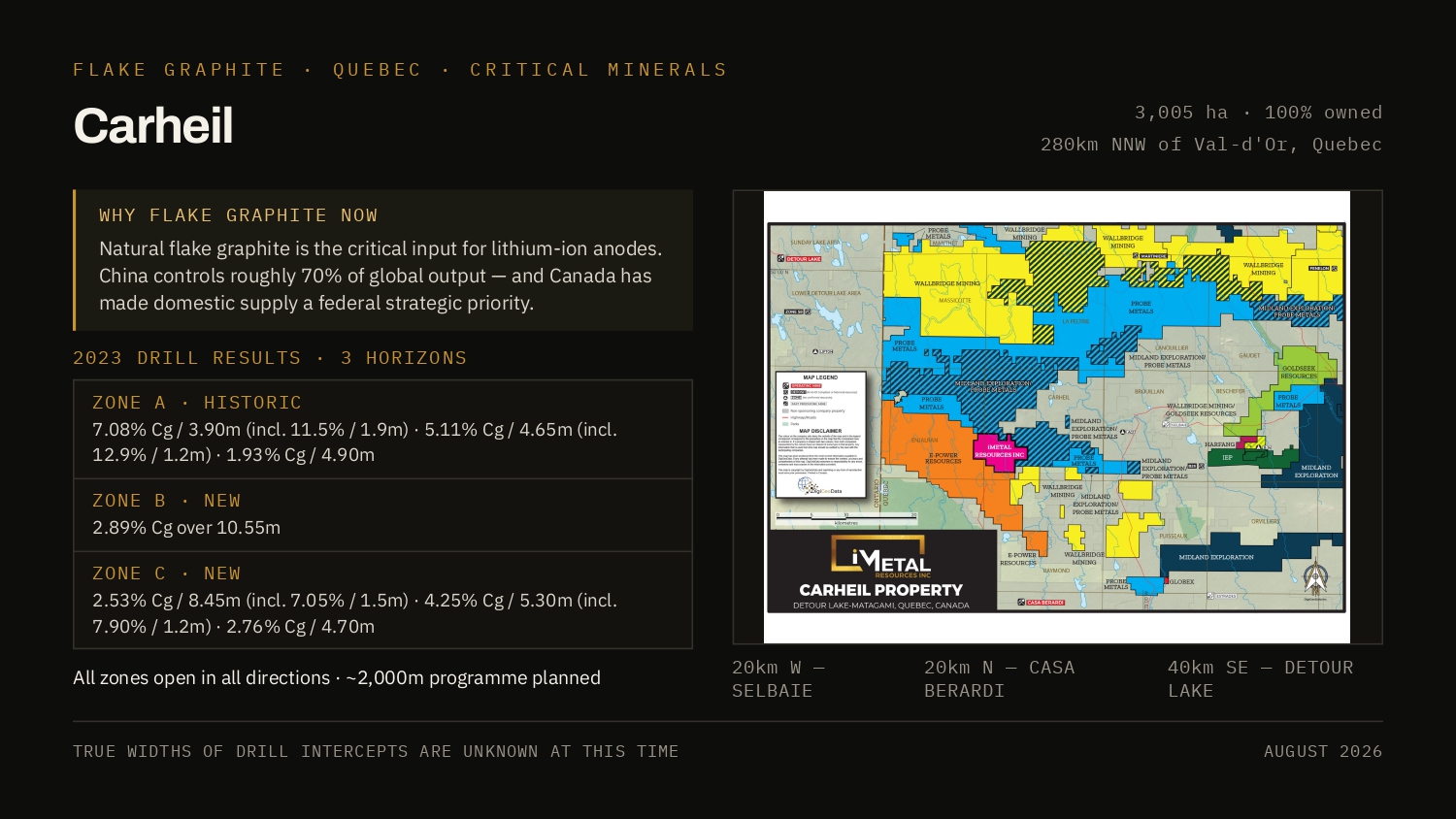
Task: Click the "Flake Graphite · Quebec · Critical Minerals" header
Action: click(x=400, y=70)
